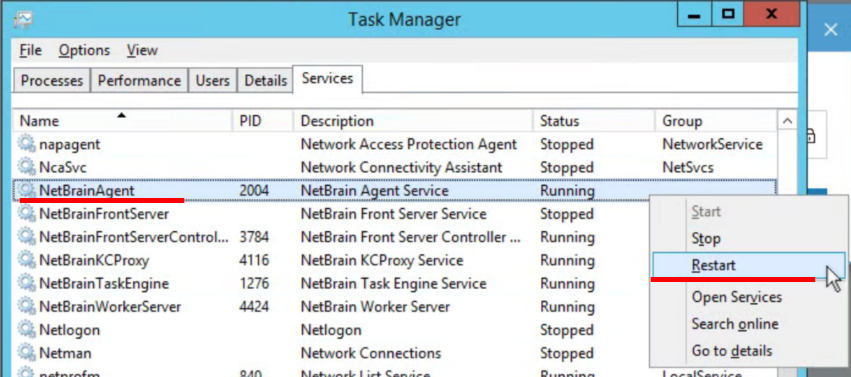Click PID 4116 cell
This screenshot has height=377, width=851.
coord(254,260)
